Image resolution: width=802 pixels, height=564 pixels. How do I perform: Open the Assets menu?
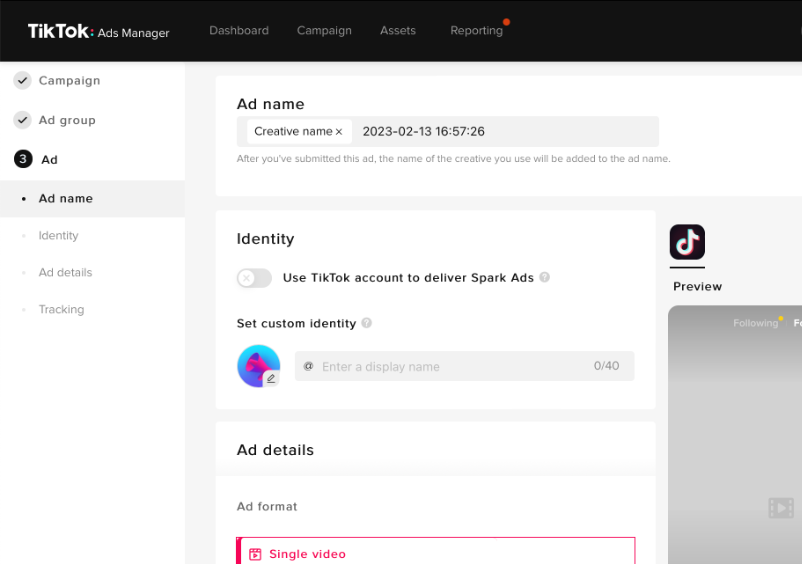click(398, 31)
